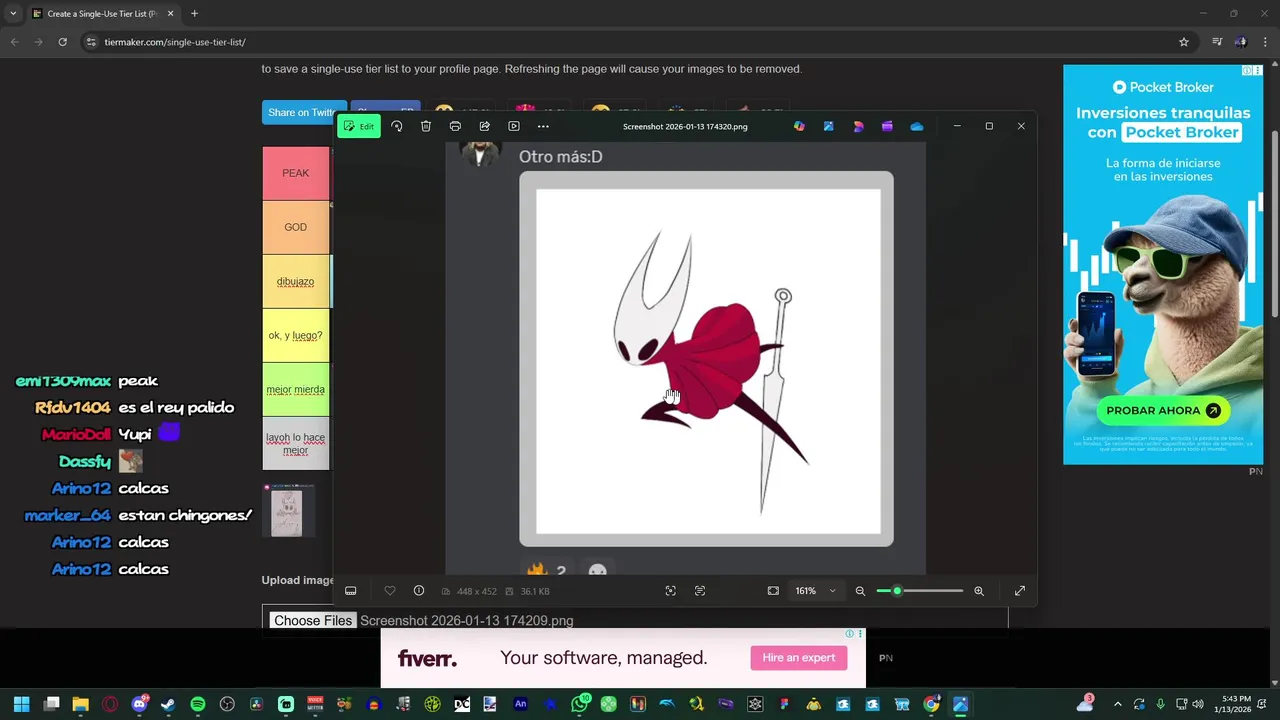This screenshot has height=720, width=1280.
Task: Bookmark this page with the star icon
Action: click(1184, 42)
